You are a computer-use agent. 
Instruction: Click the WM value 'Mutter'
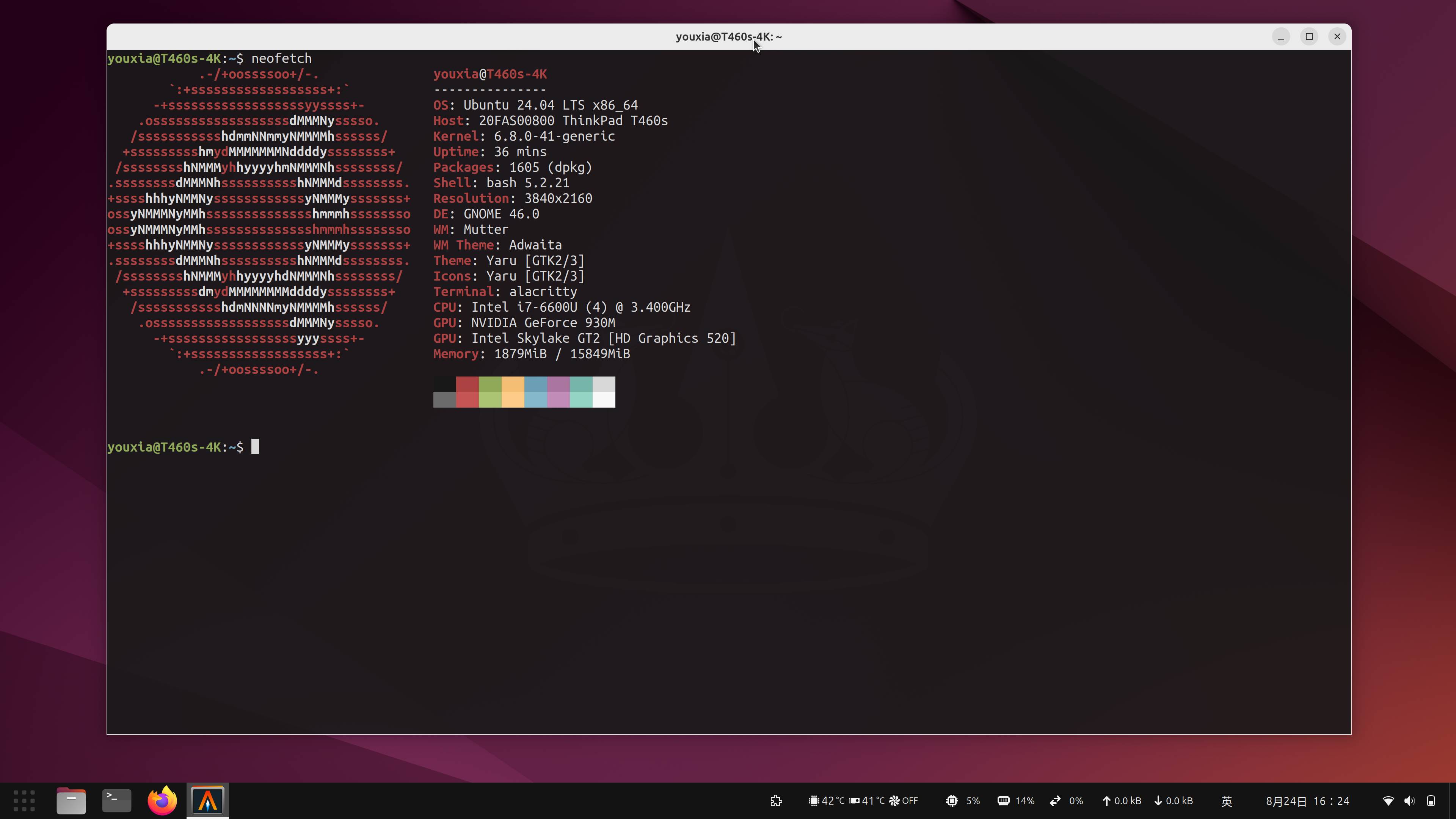click(x=486, y=229)
